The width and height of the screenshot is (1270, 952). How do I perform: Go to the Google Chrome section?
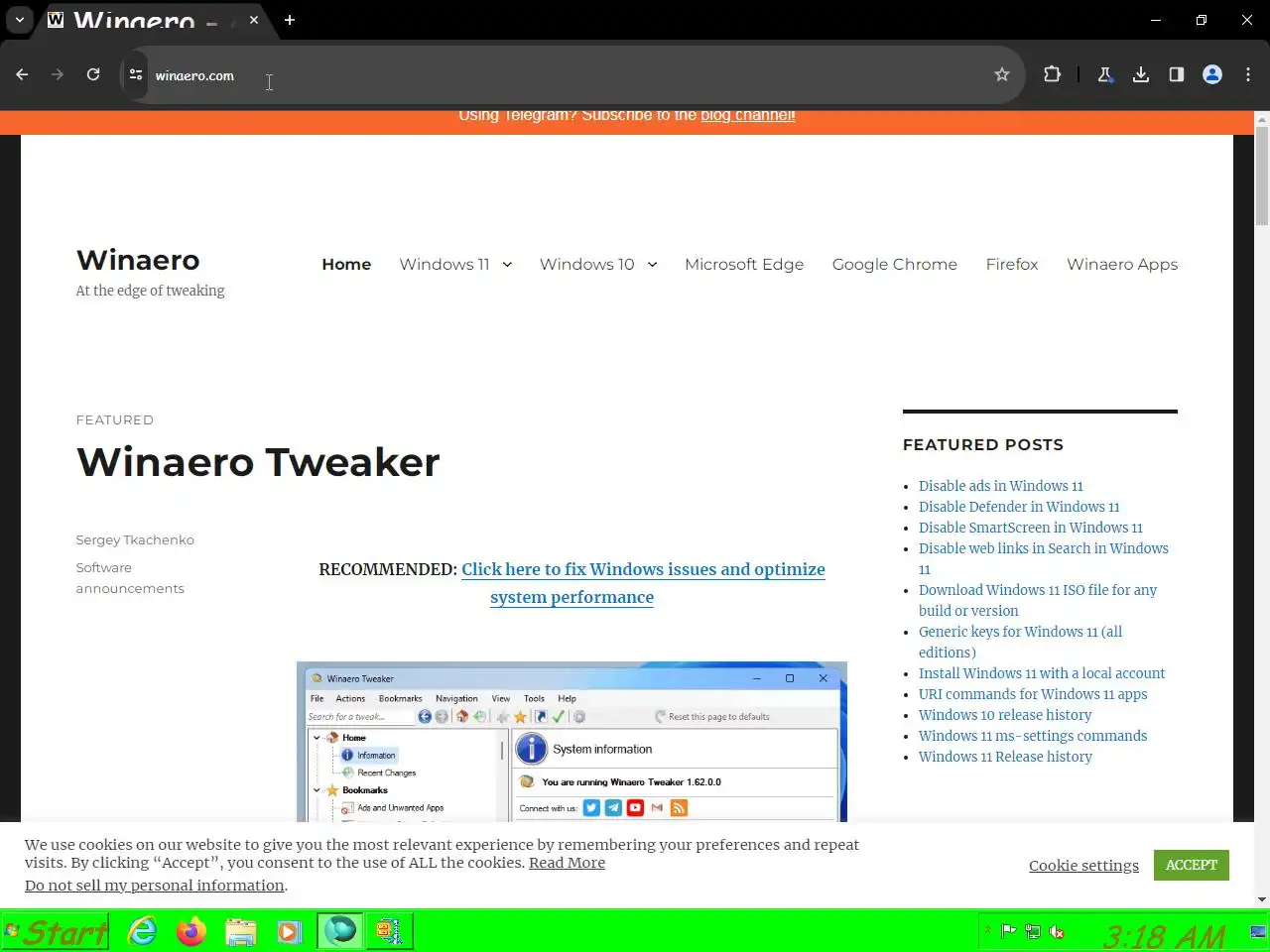pos(895,264)
